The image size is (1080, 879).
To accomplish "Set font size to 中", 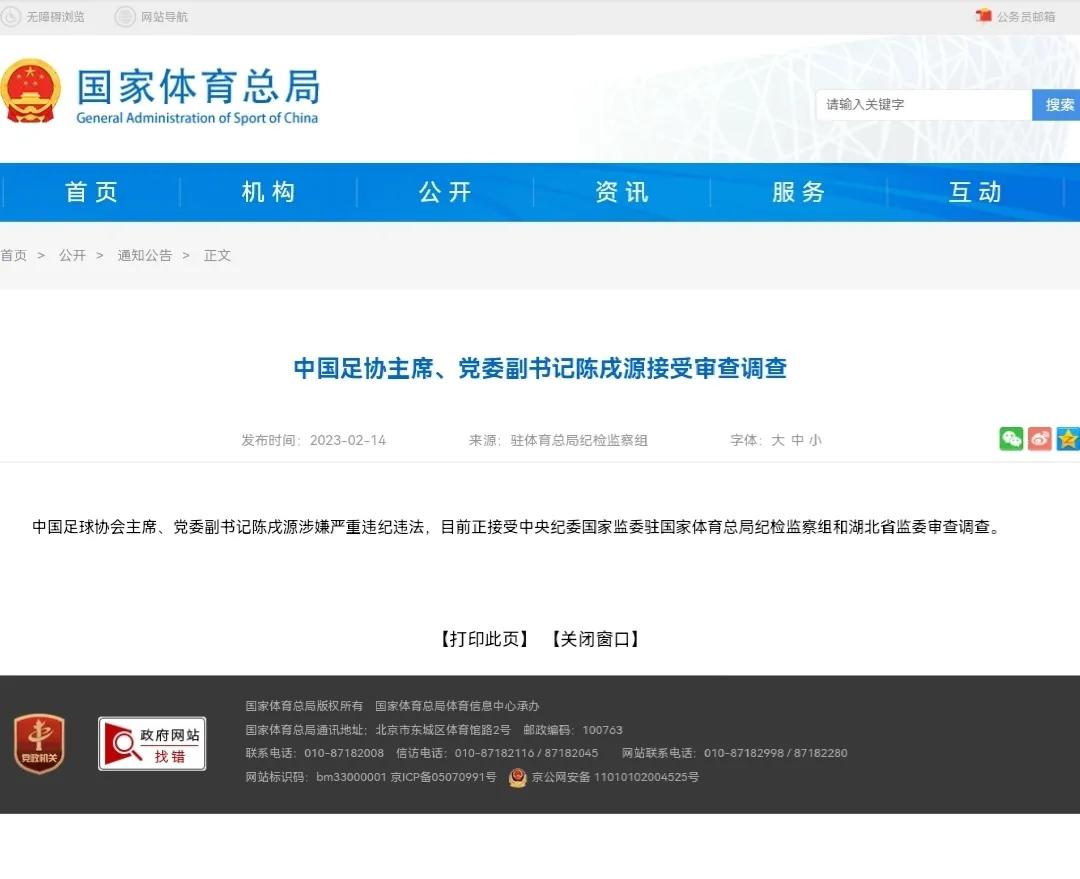I will [798, 440].
